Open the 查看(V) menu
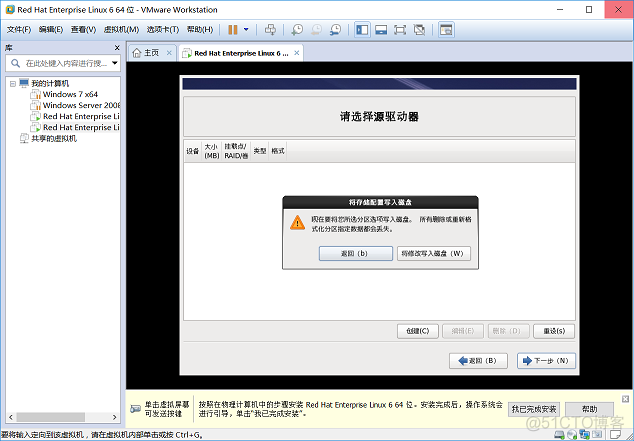This screenshot has width=634, height=441. point(83,30)
